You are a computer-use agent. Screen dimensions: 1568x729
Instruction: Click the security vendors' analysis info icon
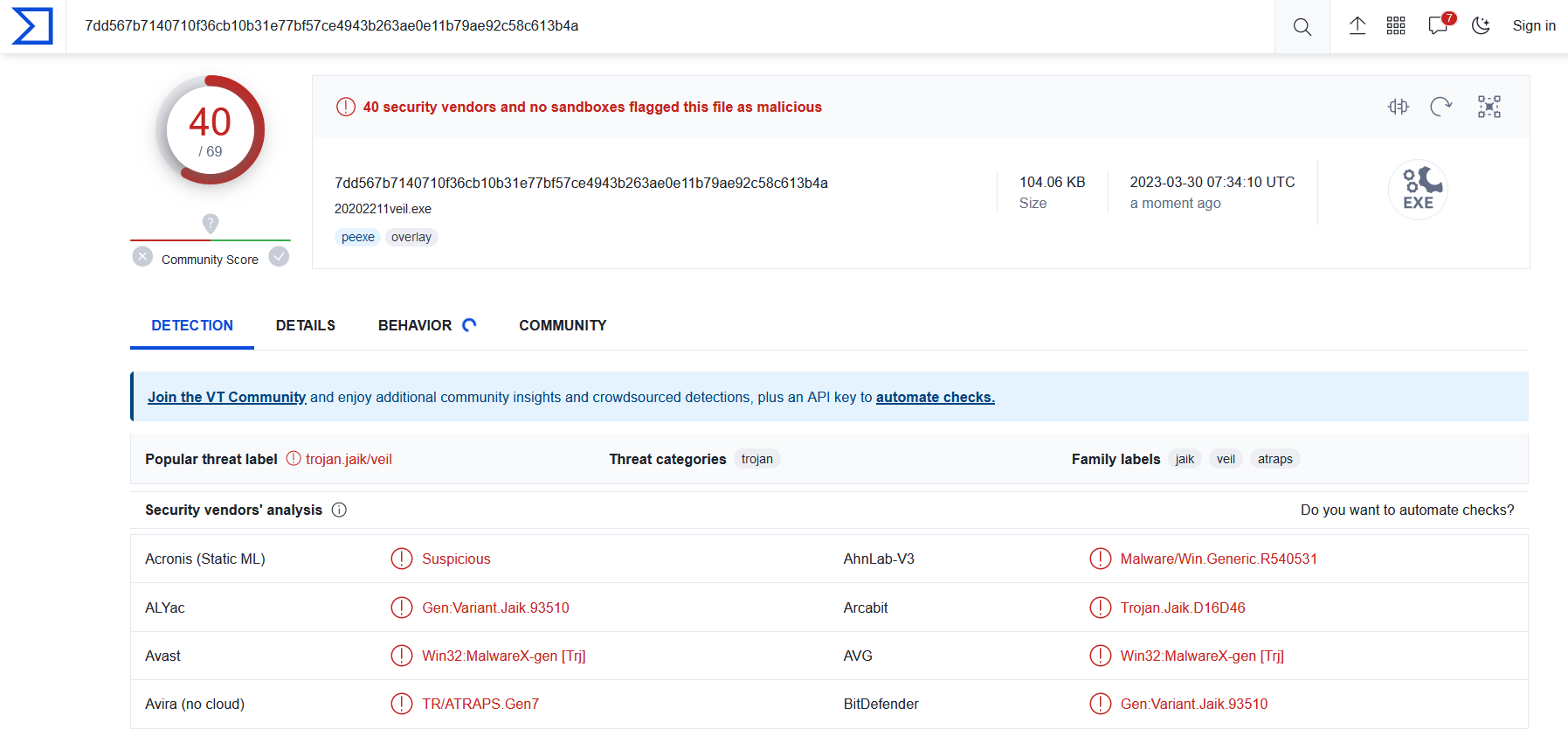339,510
